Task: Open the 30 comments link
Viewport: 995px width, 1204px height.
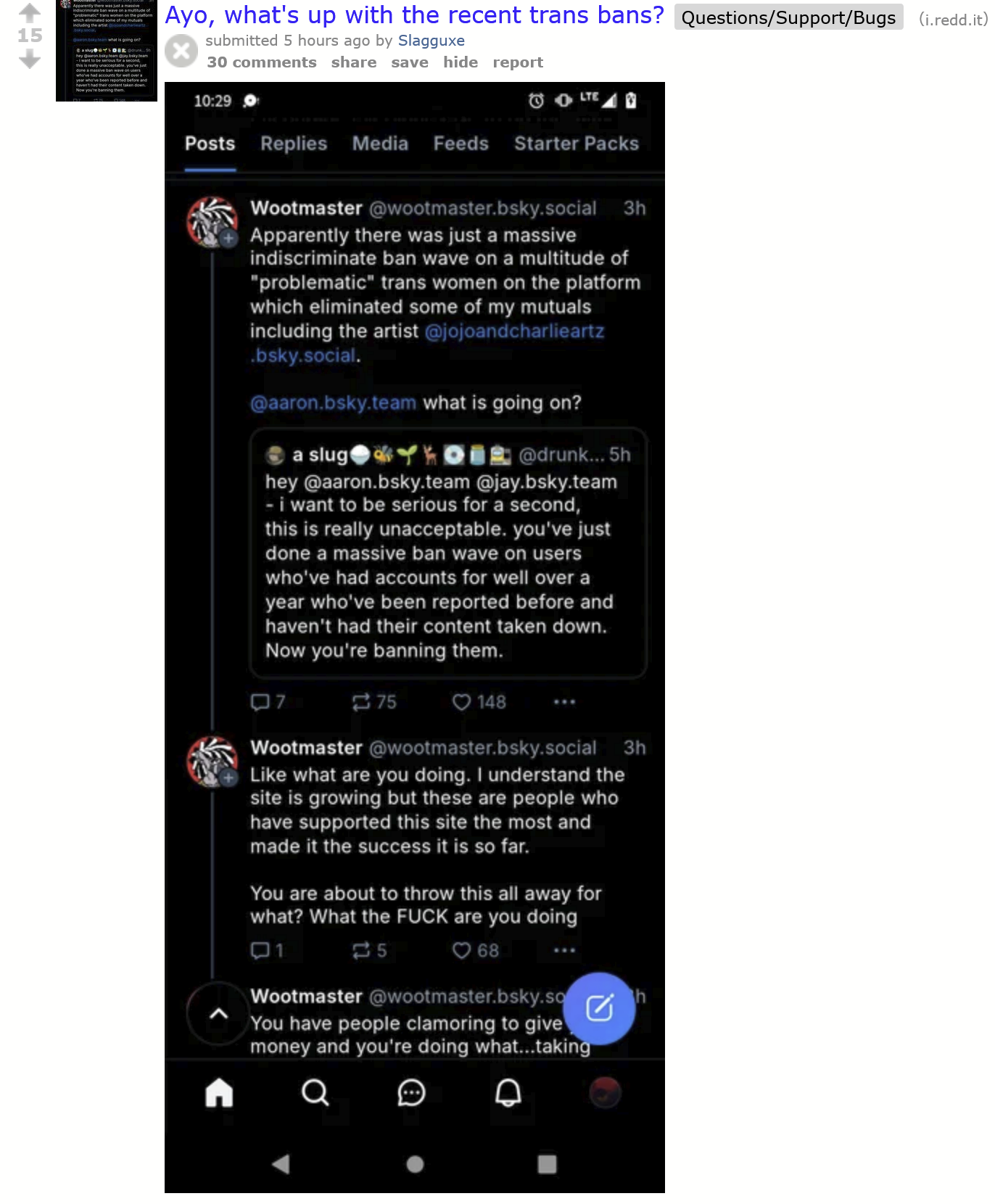Action: point(262,62)
